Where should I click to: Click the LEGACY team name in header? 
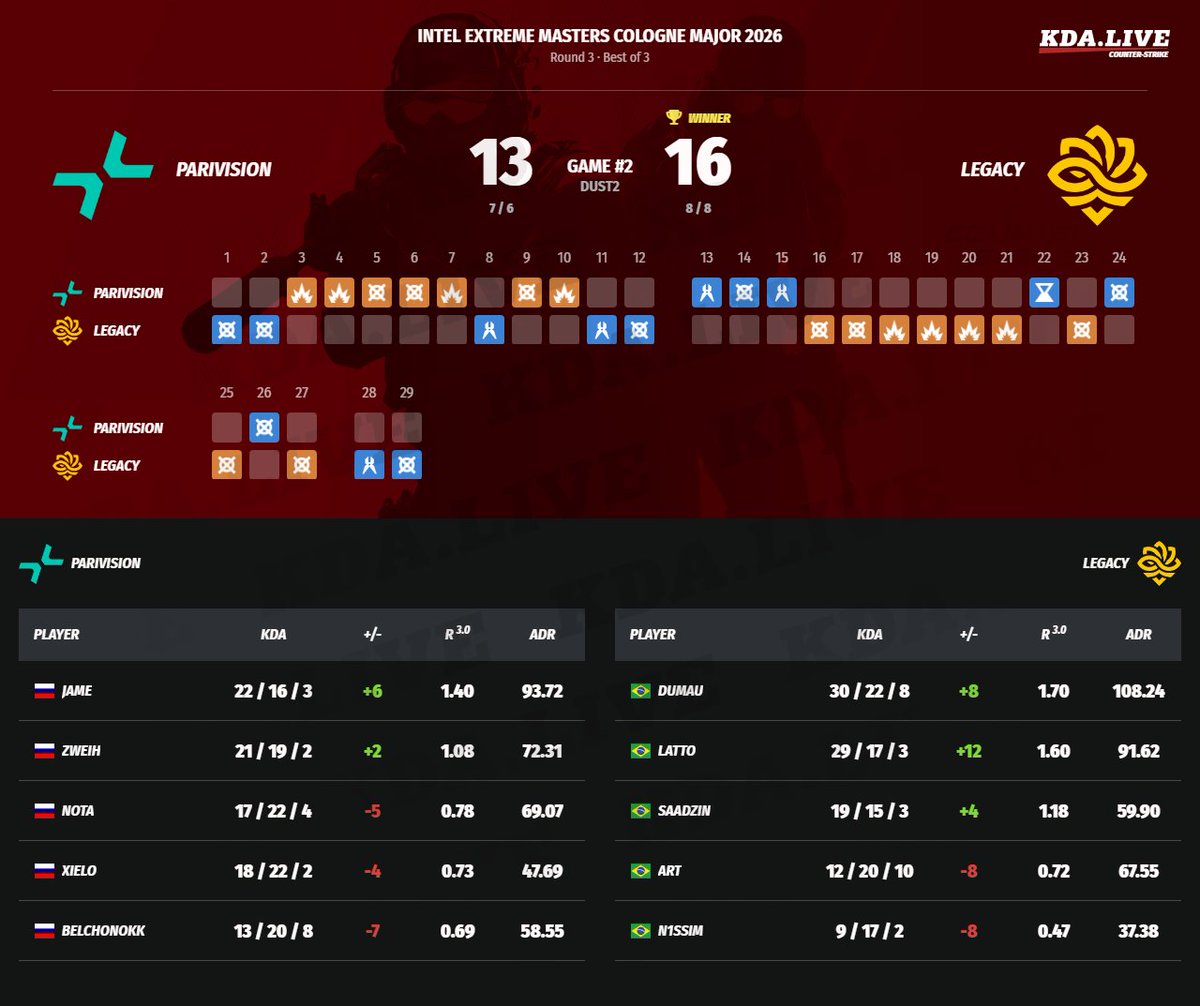[992, 169]
